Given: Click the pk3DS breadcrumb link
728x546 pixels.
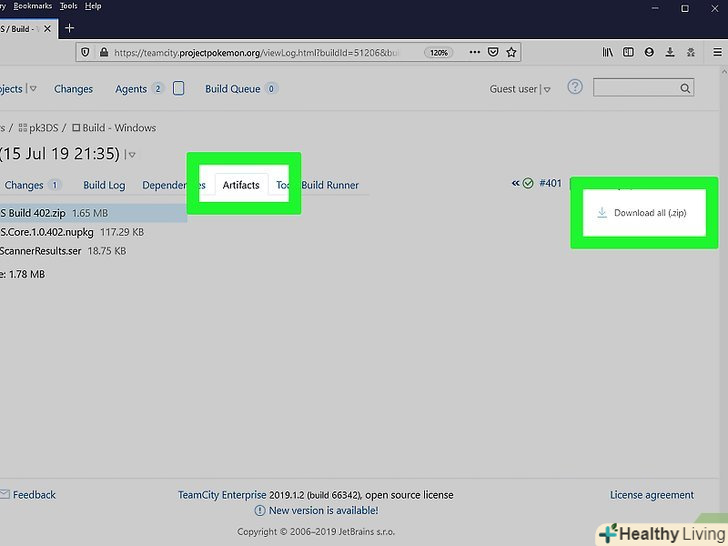Looking at the screenshot, I should click(x=44, y=128).
